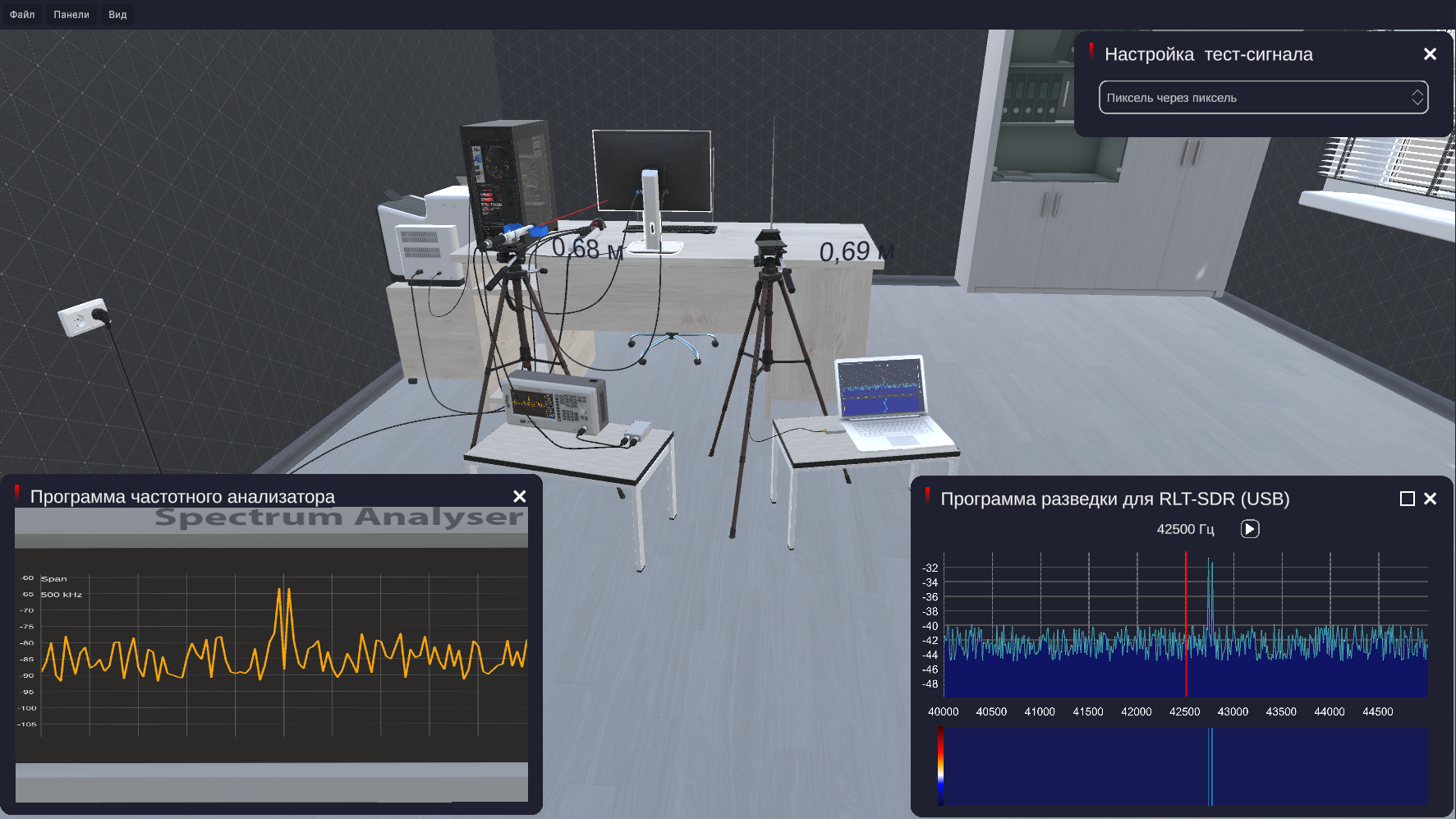Close the RLT-SDR reconnaissance program panel
1456x819 pixels.
click(1430, 499)
